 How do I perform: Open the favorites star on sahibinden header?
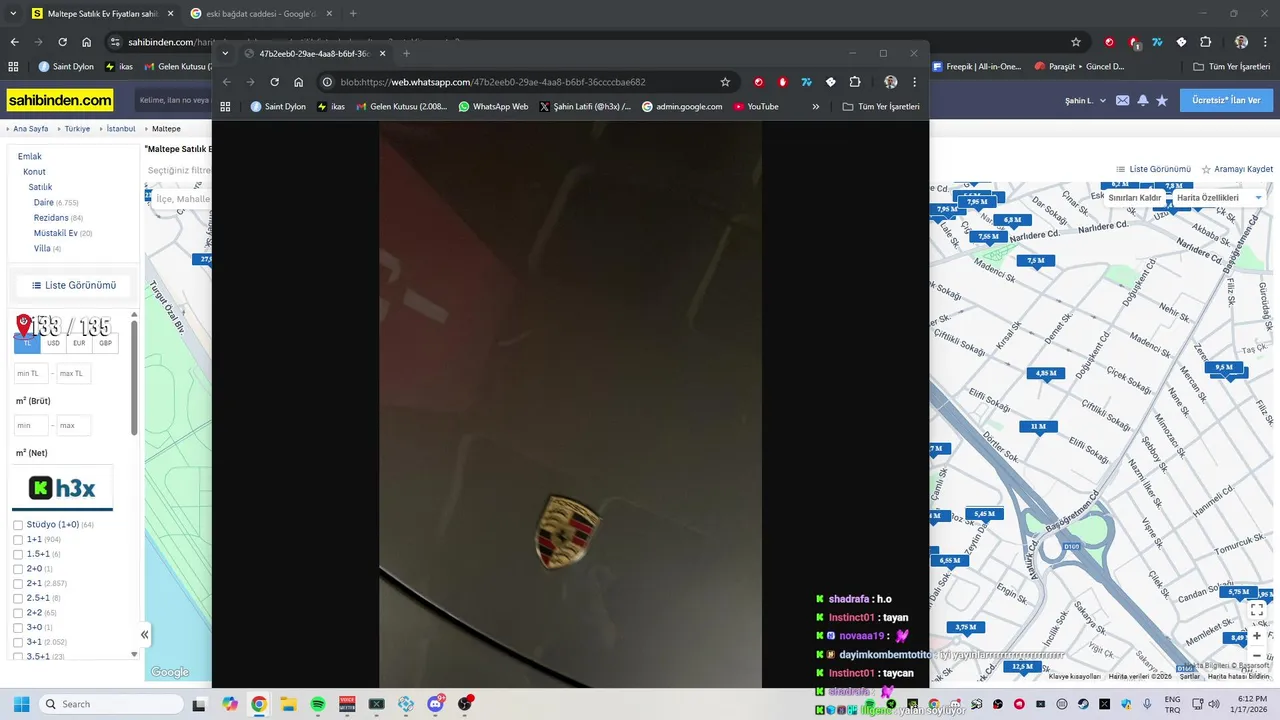pyautogui.click(x=1162, y=100)
